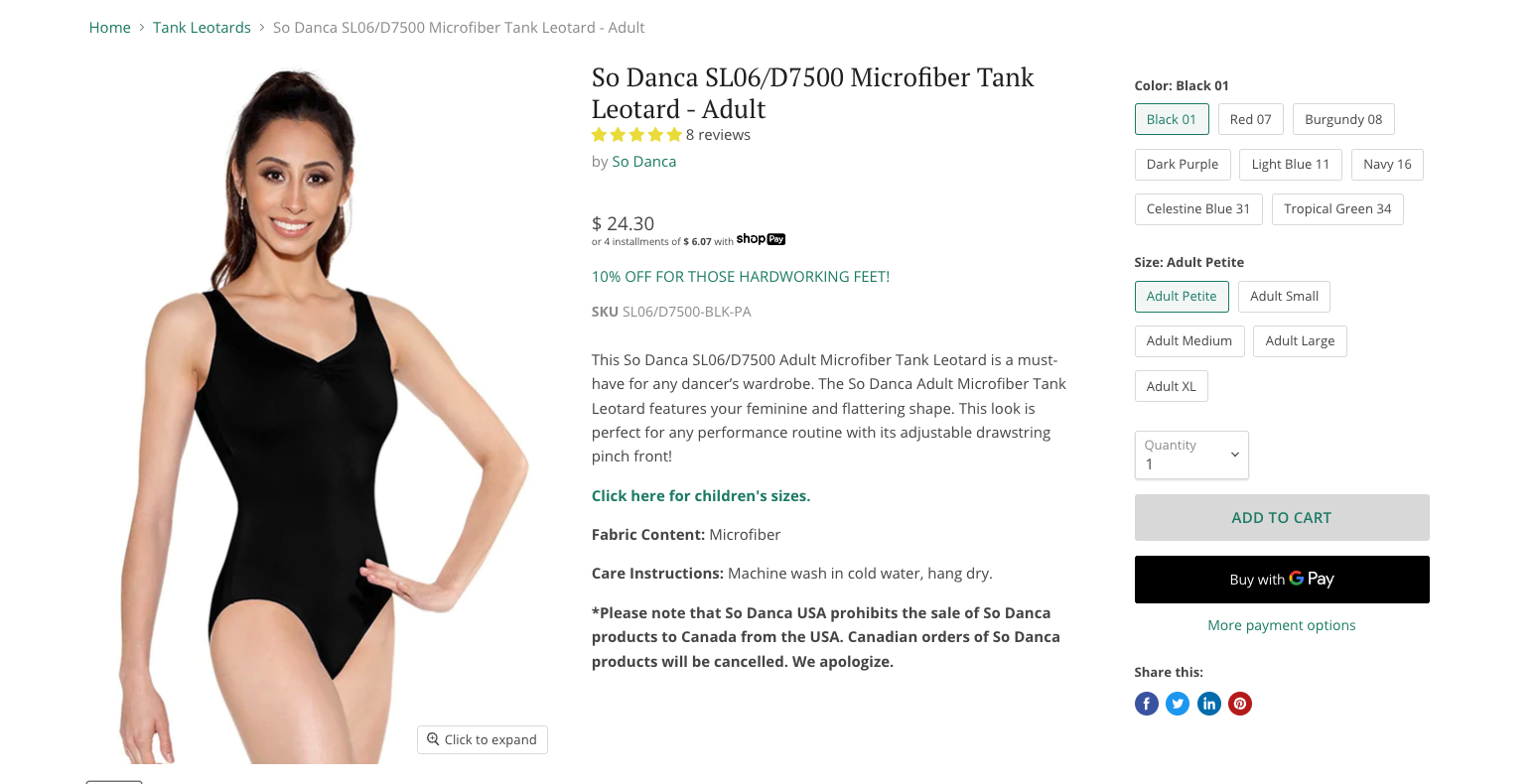
Task: Open More payment options
Action: tap(1281, 625)
